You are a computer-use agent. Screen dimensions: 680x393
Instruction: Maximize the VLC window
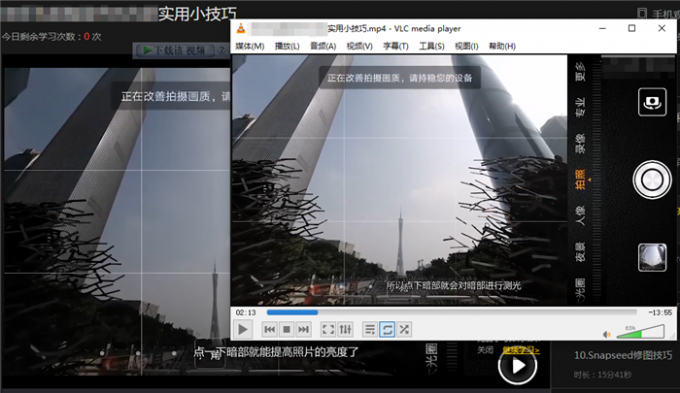tap(632, 29)
